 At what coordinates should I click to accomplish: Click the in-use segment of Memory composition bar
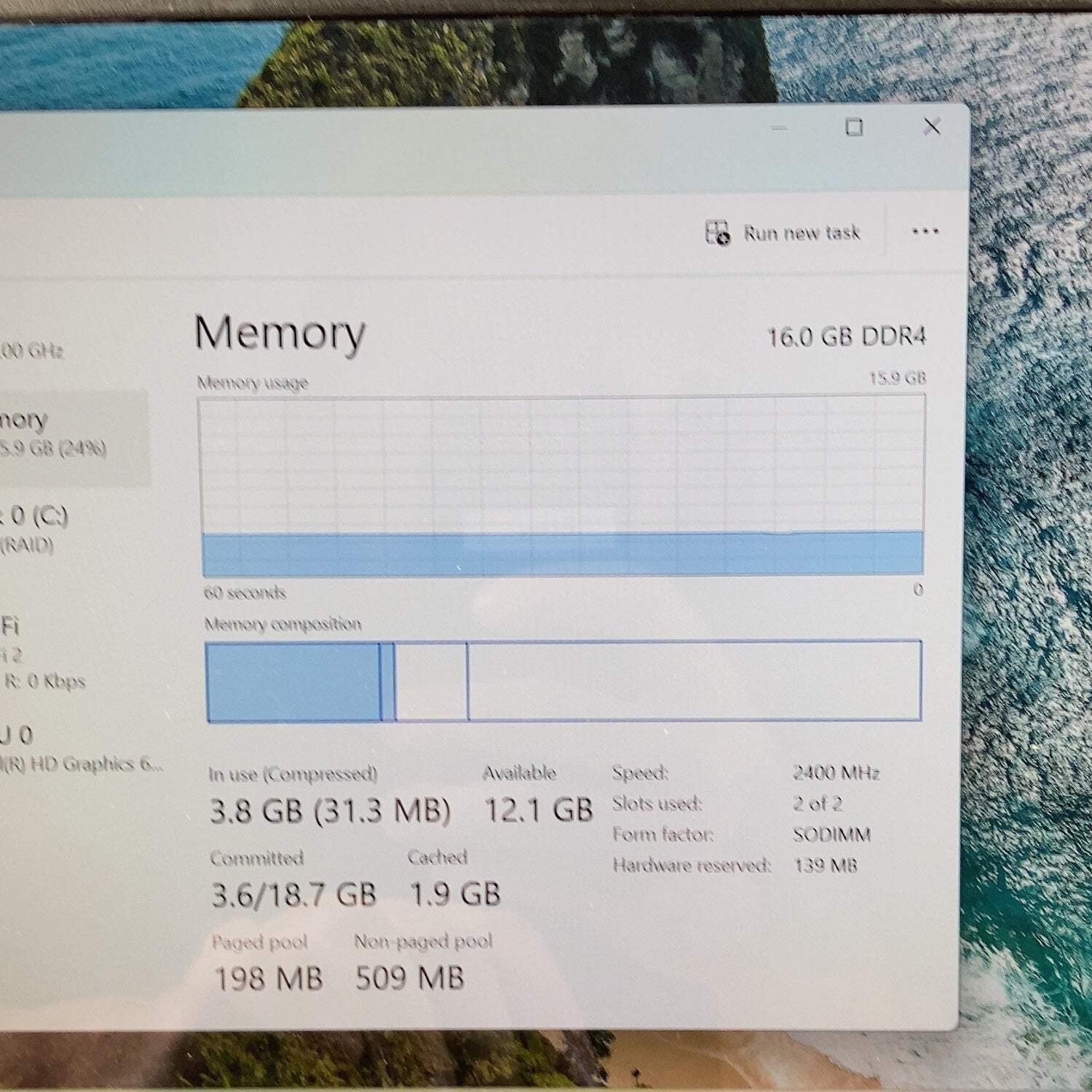coord(293,681)
